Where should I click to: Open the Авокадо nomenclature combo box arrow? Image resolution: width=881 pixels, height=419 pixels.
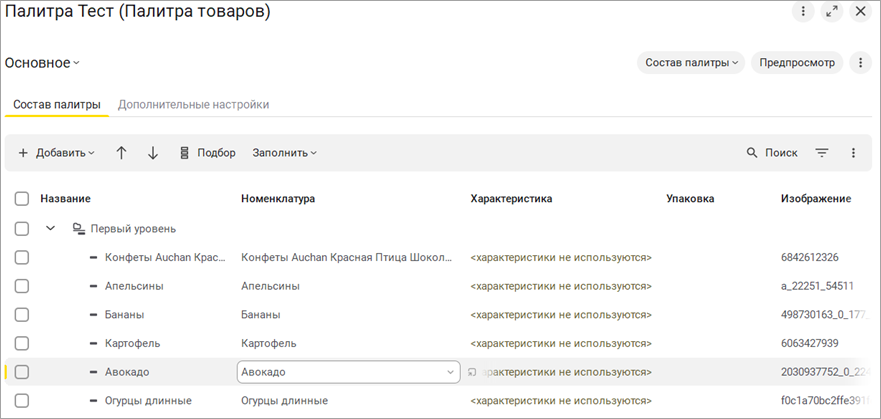pyautogui.click(x=450, y=372)
